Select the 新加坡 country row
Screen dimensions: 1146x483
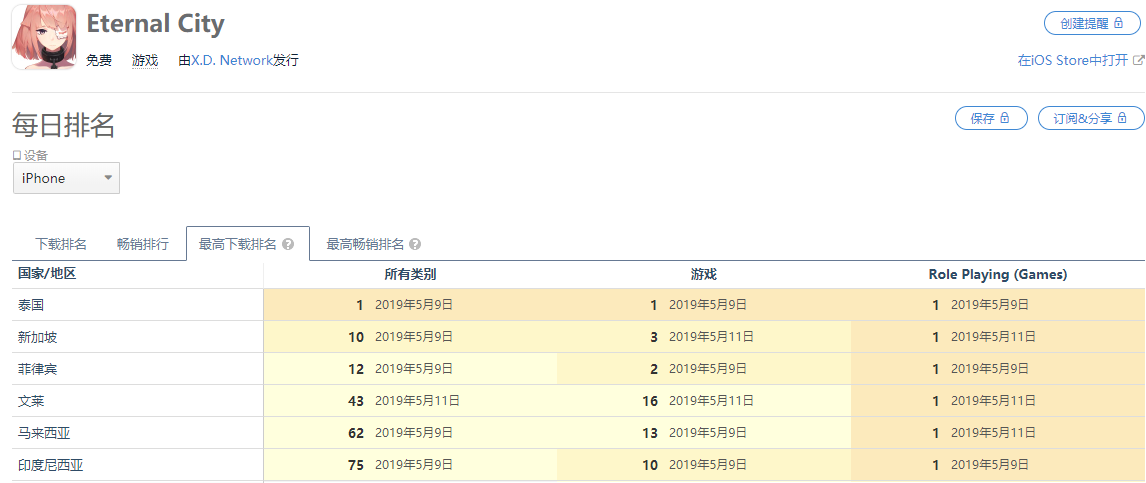pyautogui.click(x=38, y=337)
